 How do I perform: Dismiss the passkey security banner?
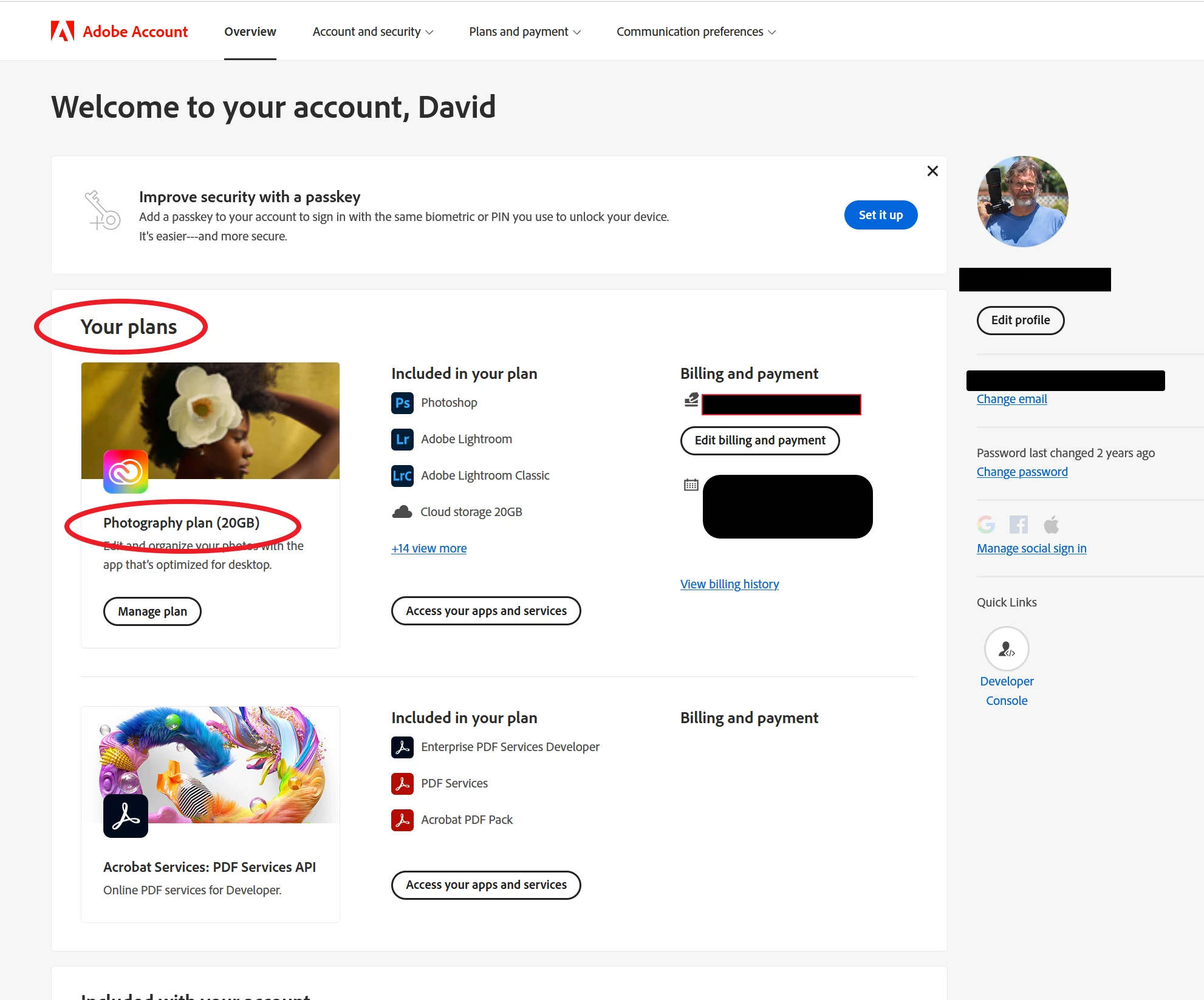[x=932, y=171]
